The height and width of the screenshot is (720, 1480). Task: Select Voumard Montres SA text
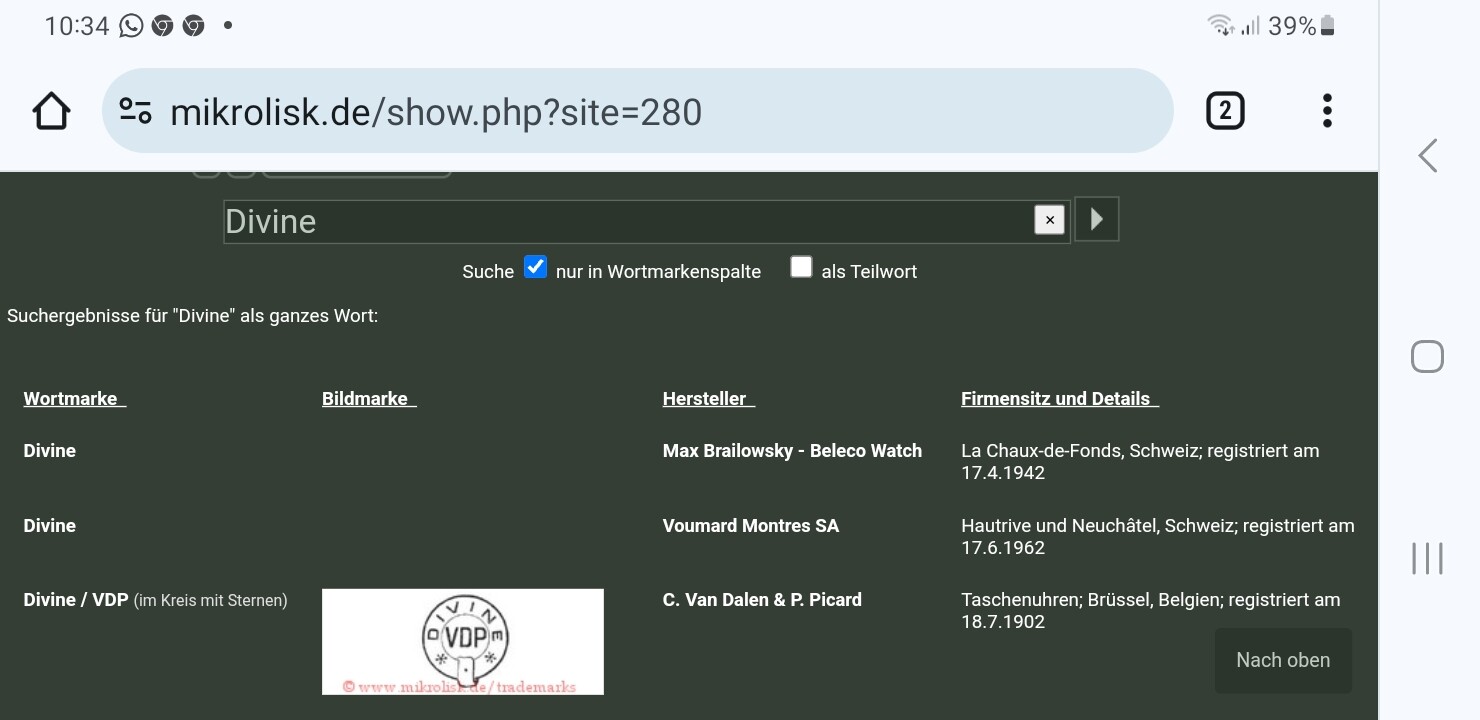751,526
